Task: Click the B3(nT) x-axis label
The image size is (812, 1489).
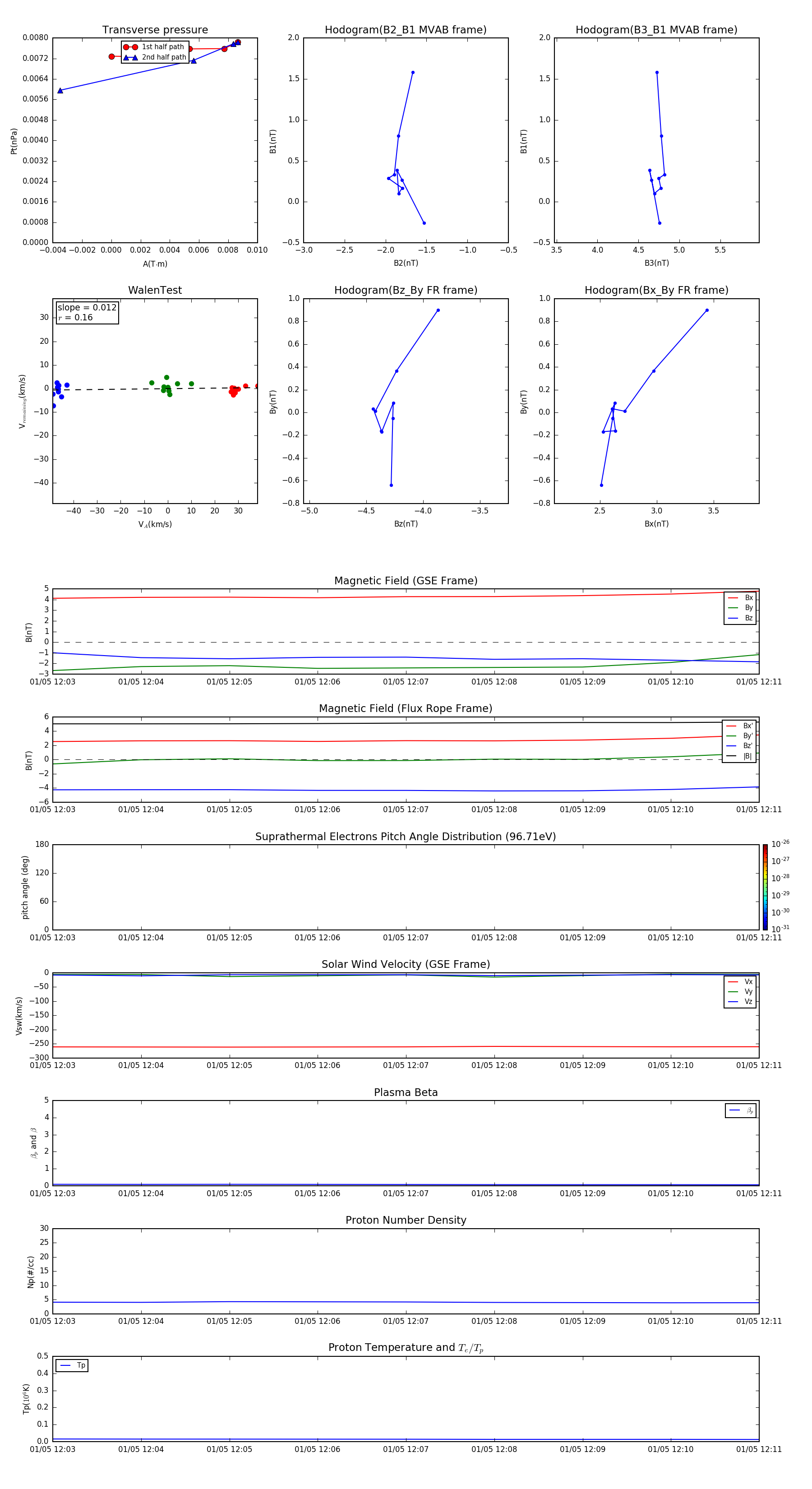Action: tap(656, 264)
